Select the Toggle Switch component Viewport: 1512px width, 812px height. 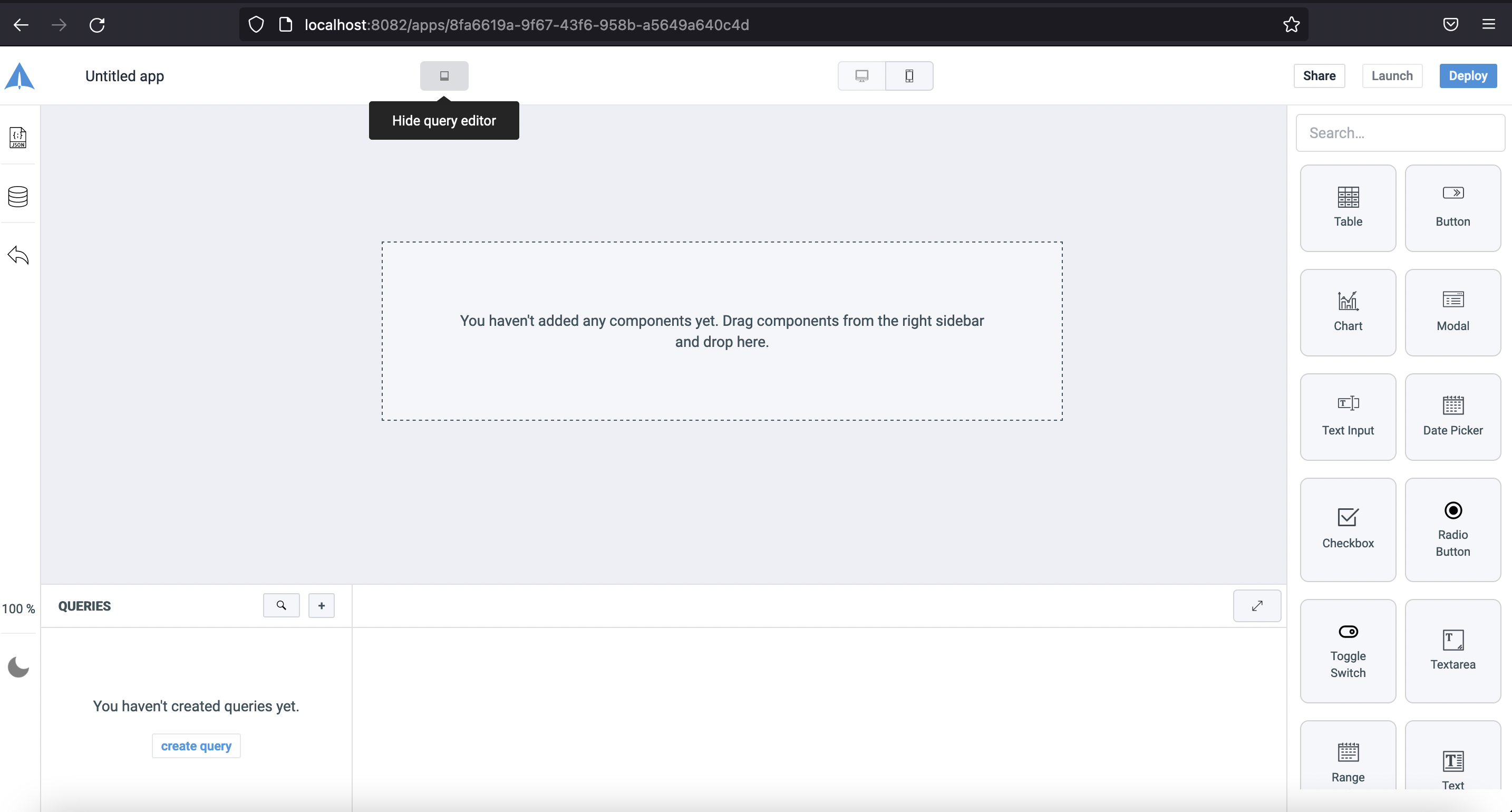pos(1348,651)
